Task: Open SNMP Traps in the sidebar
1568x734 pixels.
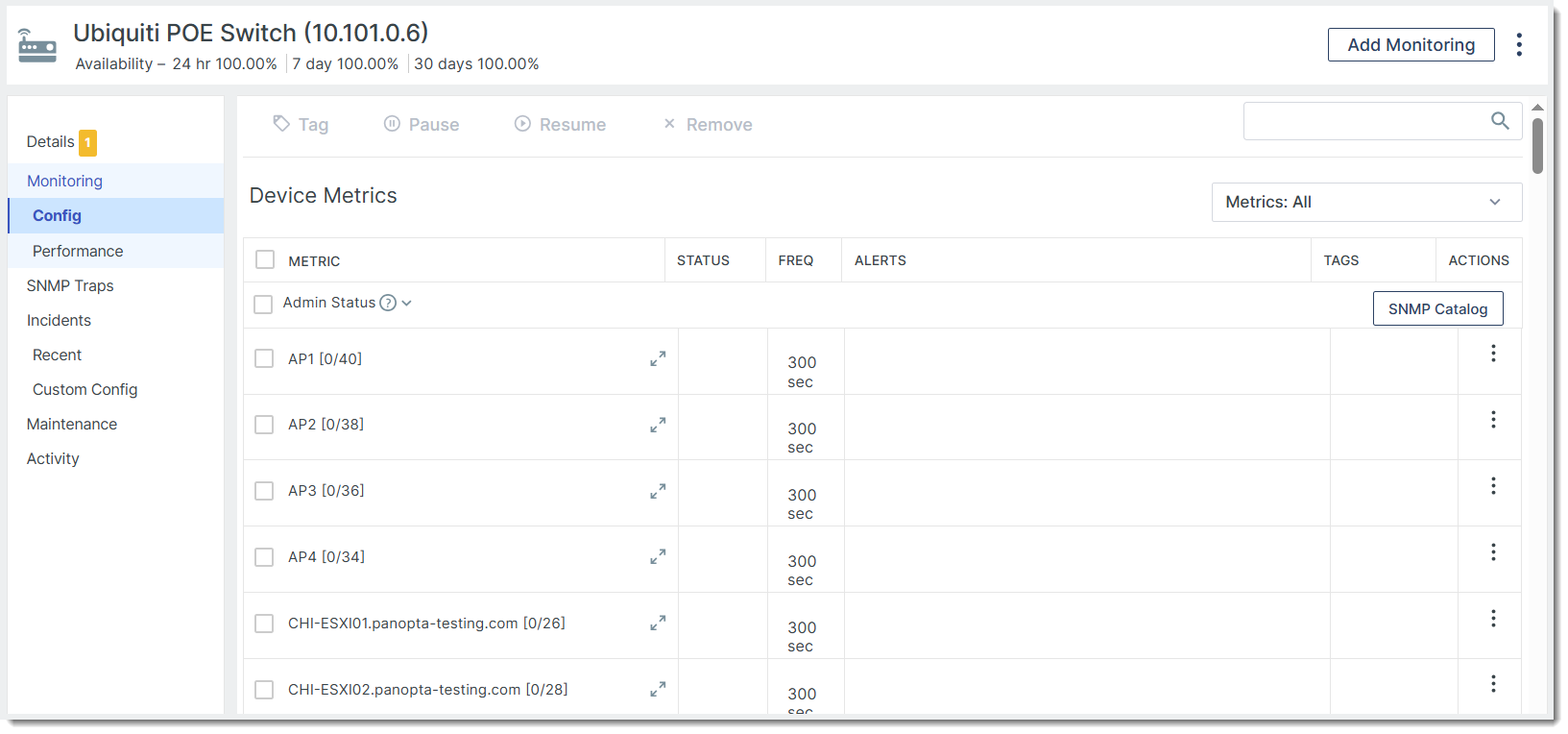Action: point(70,285)
